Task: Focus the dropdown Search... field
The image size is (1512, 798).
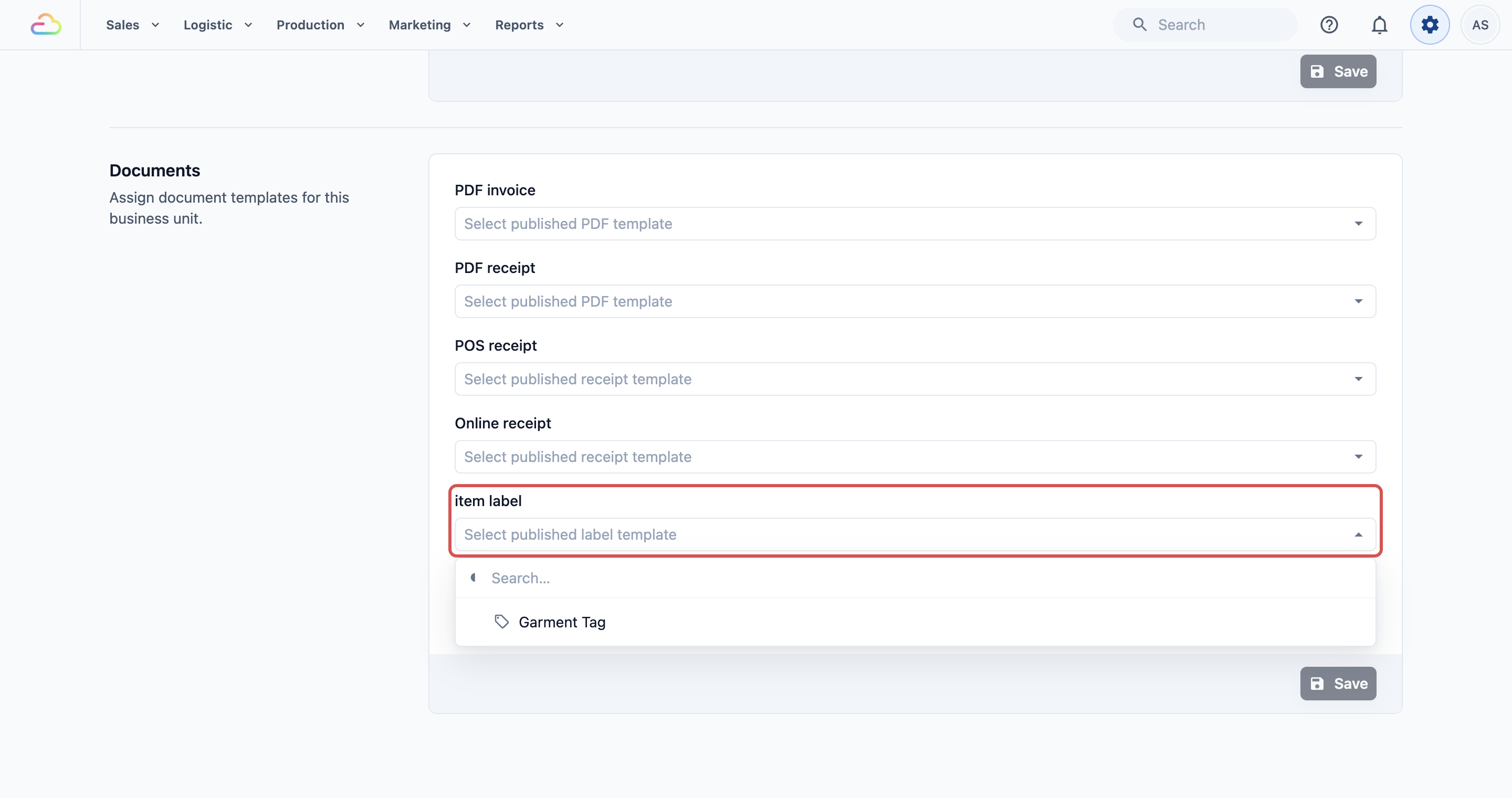Action: point(915,578)
